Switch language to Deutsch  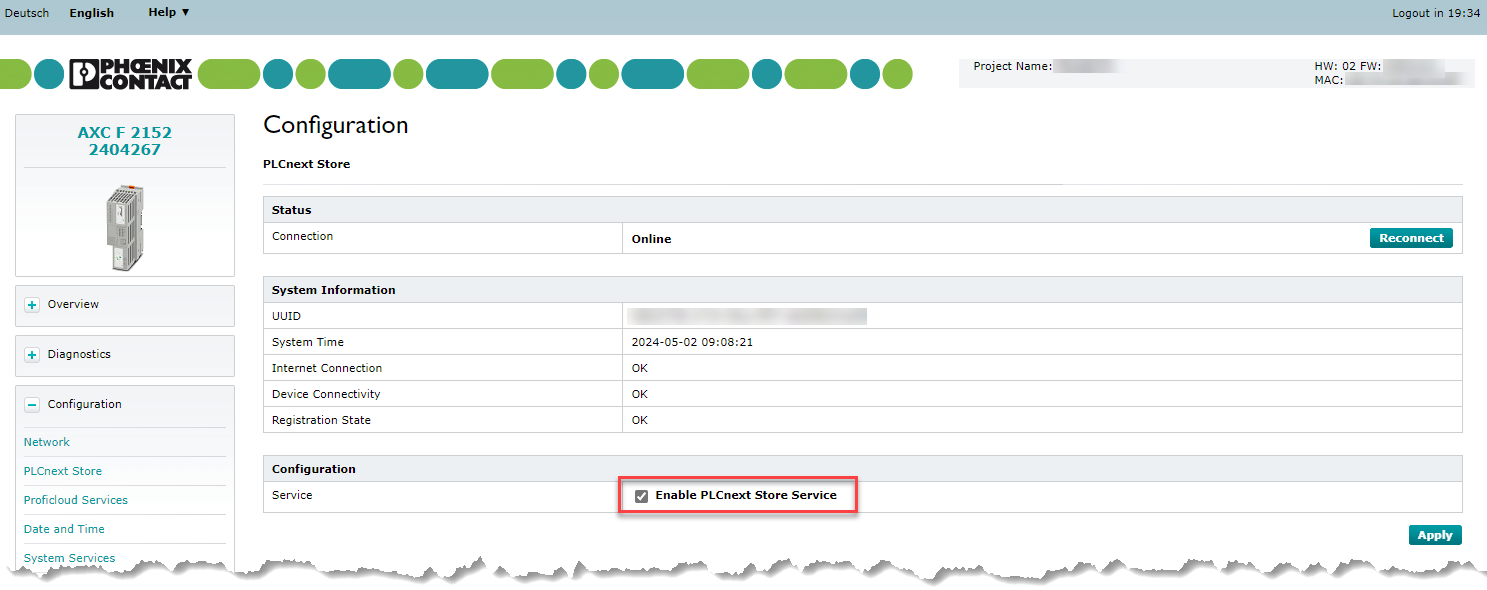tap(27, 13)
